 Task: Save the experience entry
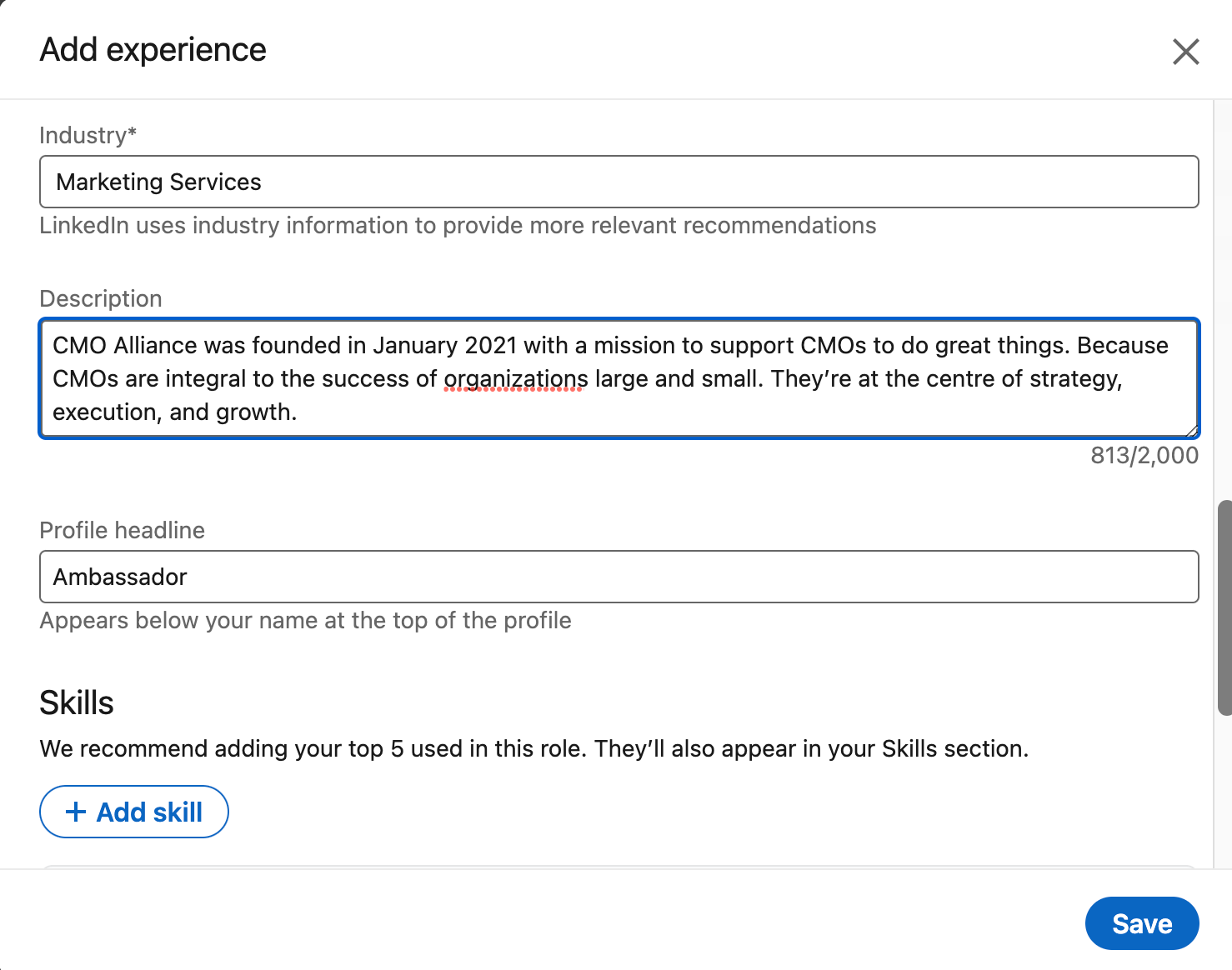pyautogui.click(x=1142, y=923)
